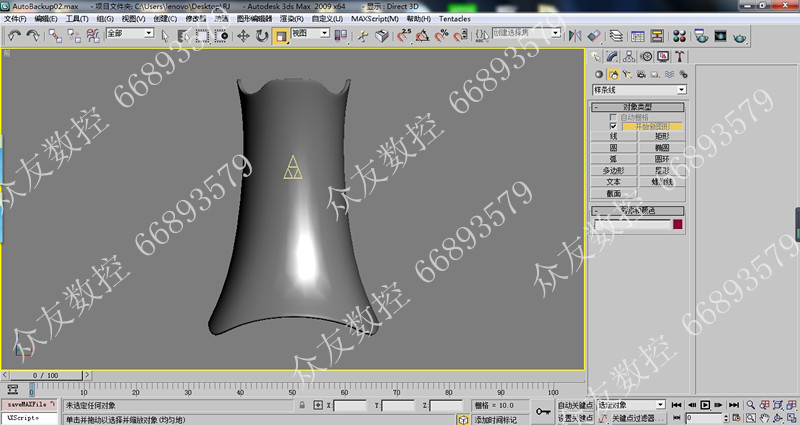The width and height of the screenshot is (800, 425).
Task: Toggle the 自动关键点 Auto Key button
Action: click(575, 405)
